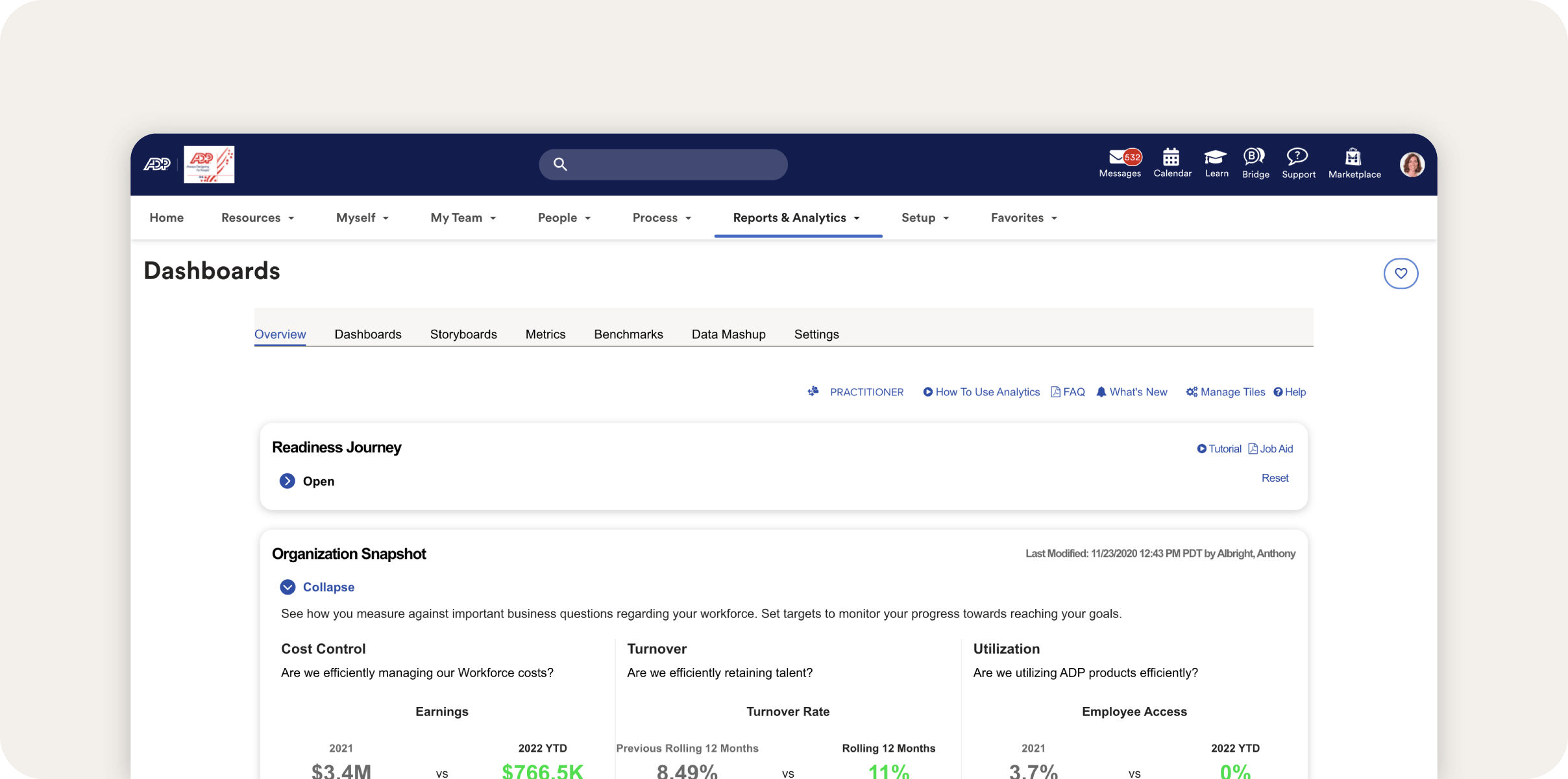Expand the Readiness Journey Open chevron
This screenshot has width=1568, height=779.
[x=287, y=481]
